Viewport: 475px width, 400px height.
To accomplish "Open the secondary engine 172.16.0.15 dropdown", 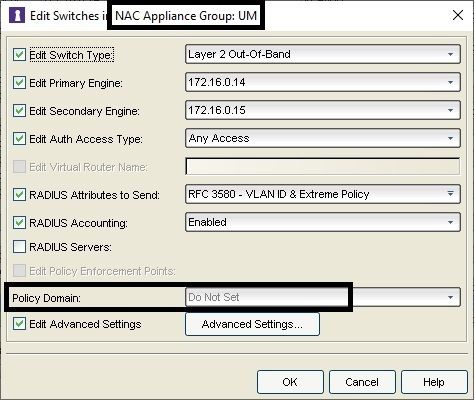I will [323, 110].
